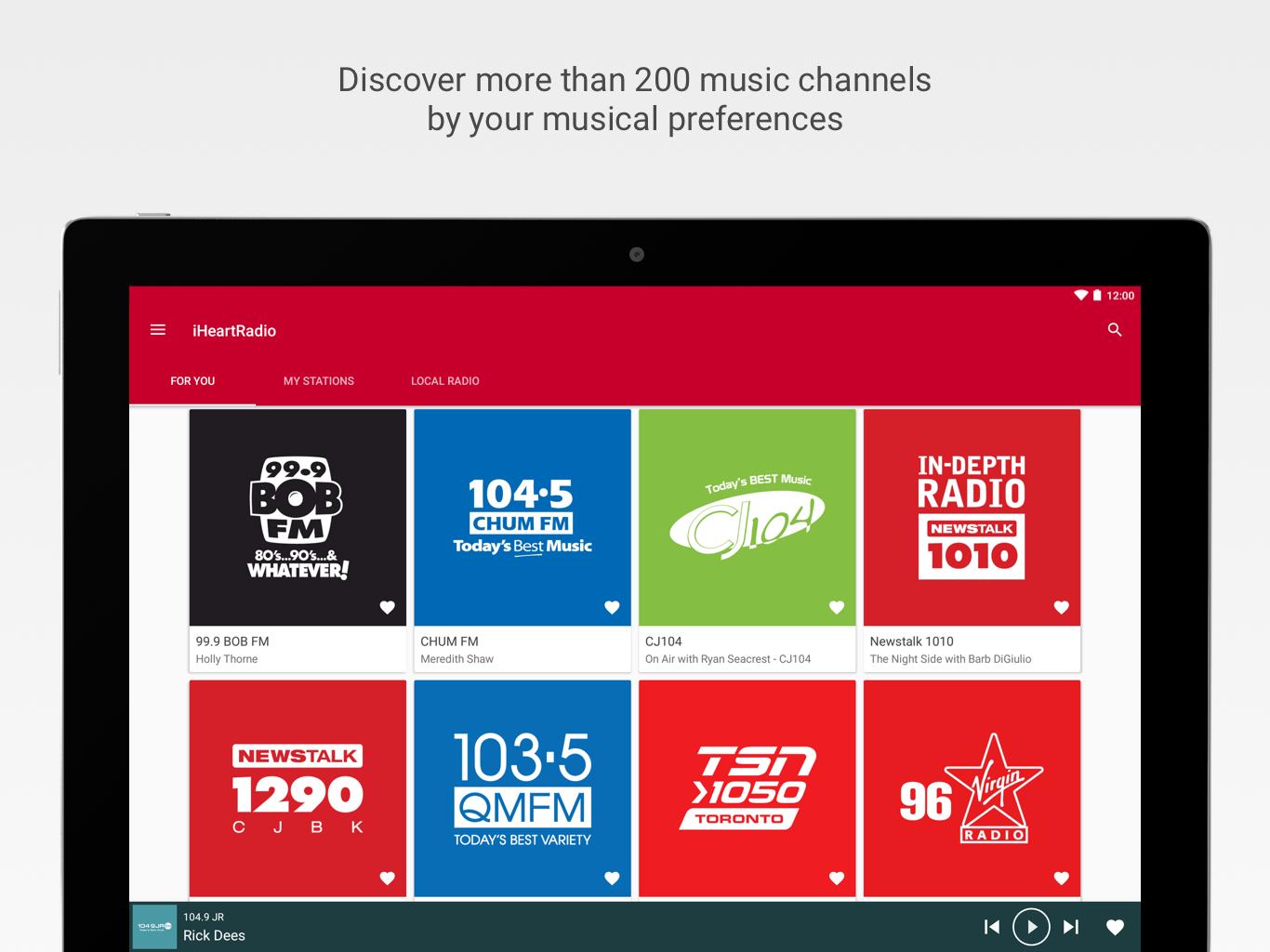Favorite the 99.9 BOB FM station
Image resolution: width=1270 pixels, height=952 pixels.
[388, 608]
